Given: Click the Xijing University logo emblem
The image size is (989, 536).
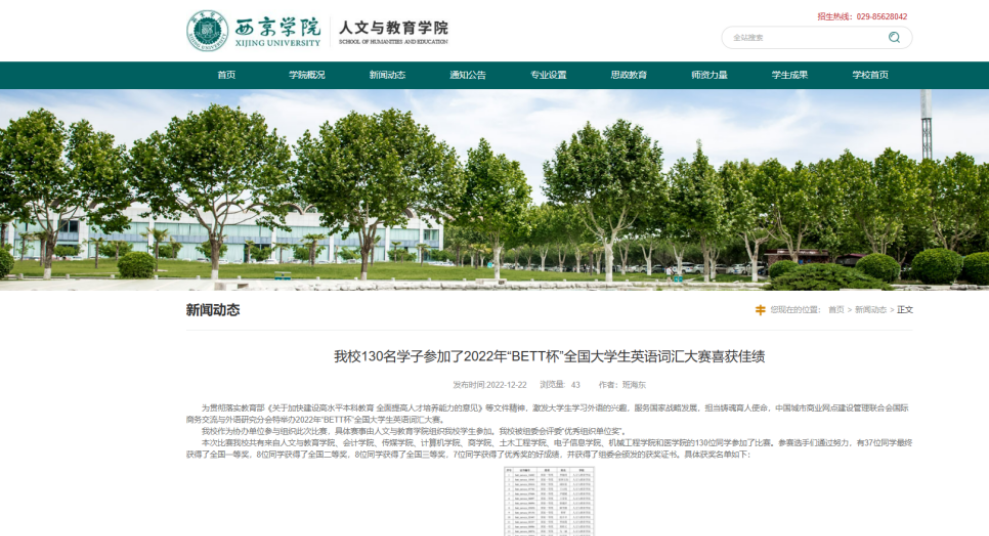Looking at the screenshot, I should click(207, 30).
